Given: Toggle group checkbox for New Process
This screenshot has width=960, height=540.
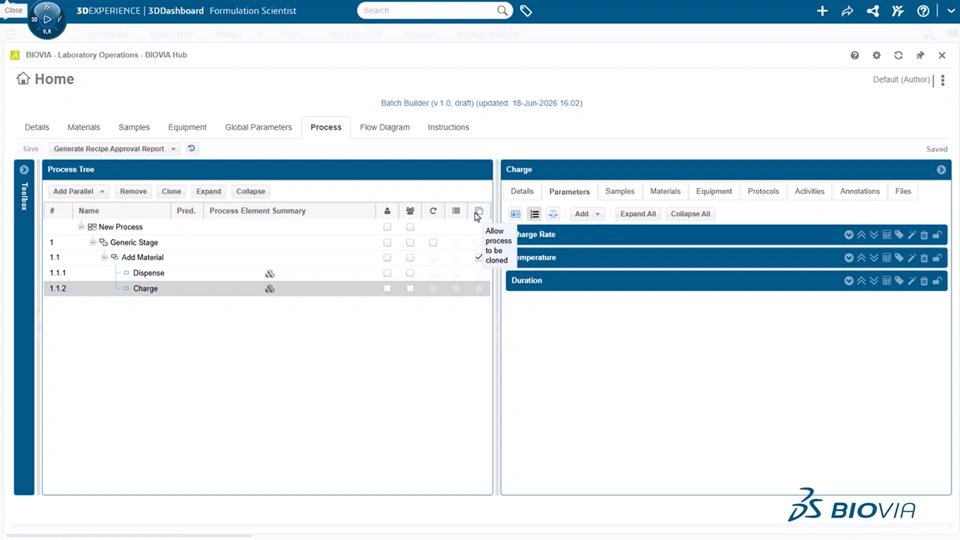Looking at the screenshot, I should (x=410, y=227).
